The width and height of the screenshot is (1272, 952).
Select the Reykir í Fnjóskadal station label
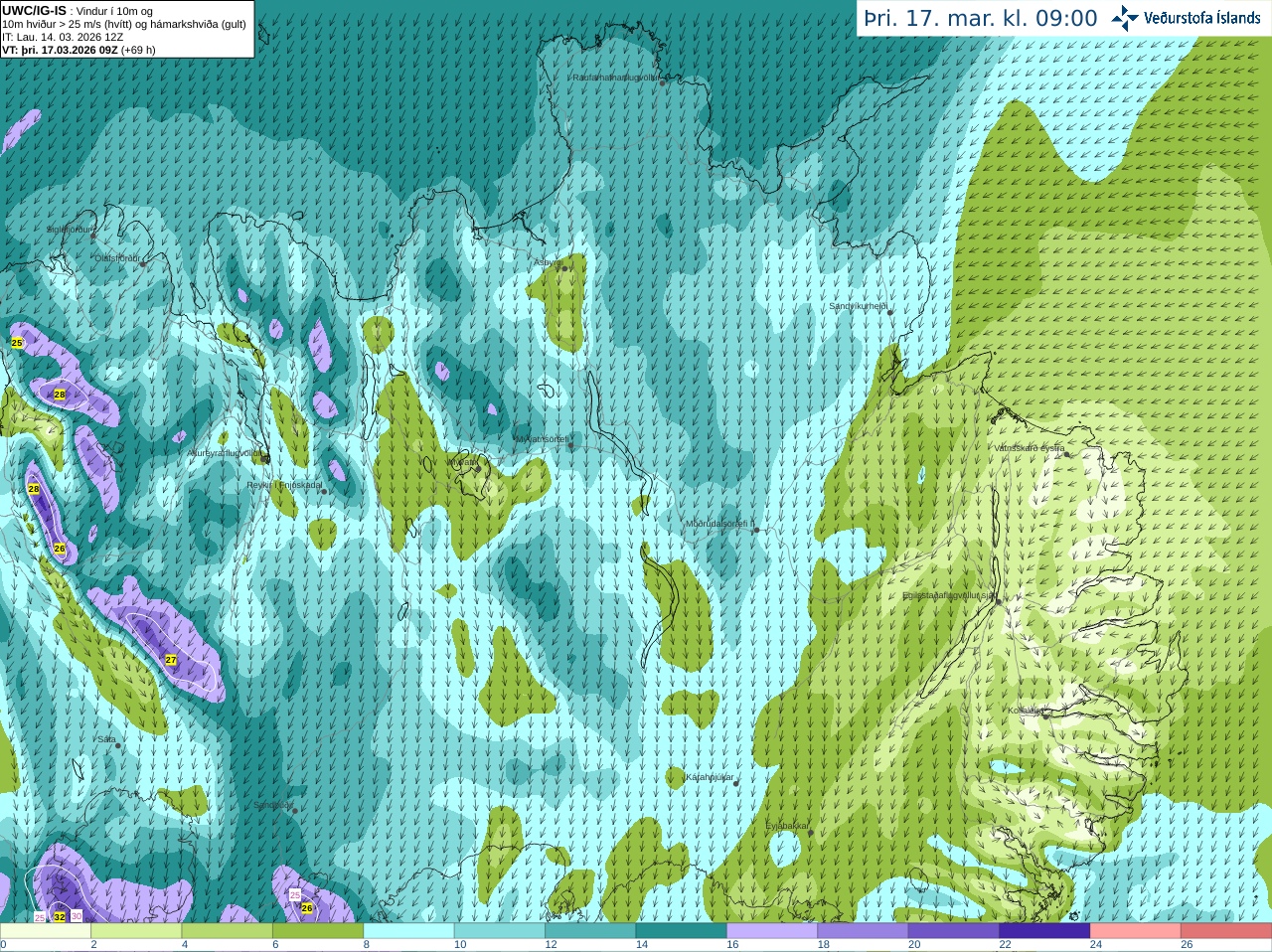coord(284,485)
